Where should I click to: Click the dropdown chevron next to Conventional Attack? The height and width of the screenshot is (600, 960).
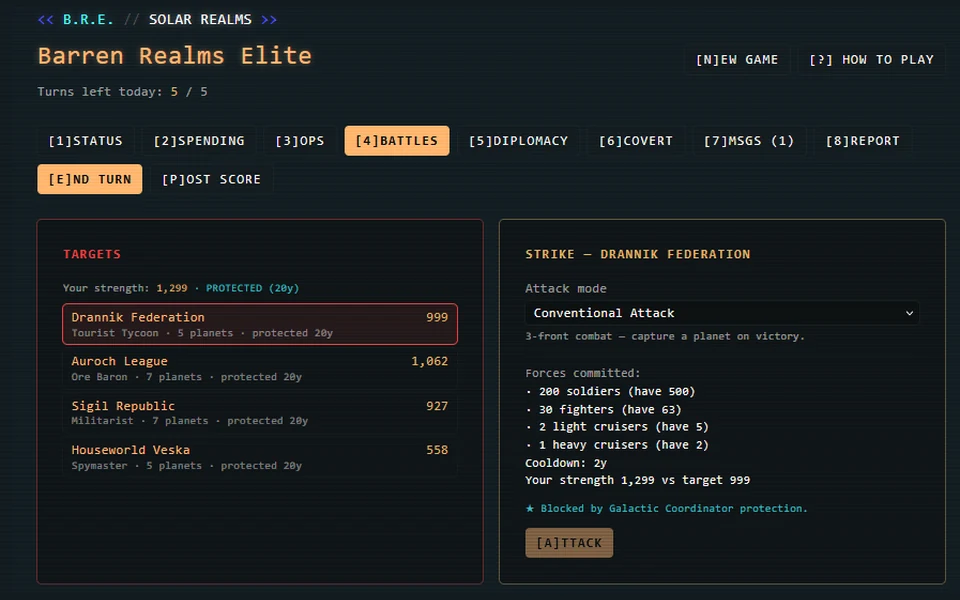(909, 313)
